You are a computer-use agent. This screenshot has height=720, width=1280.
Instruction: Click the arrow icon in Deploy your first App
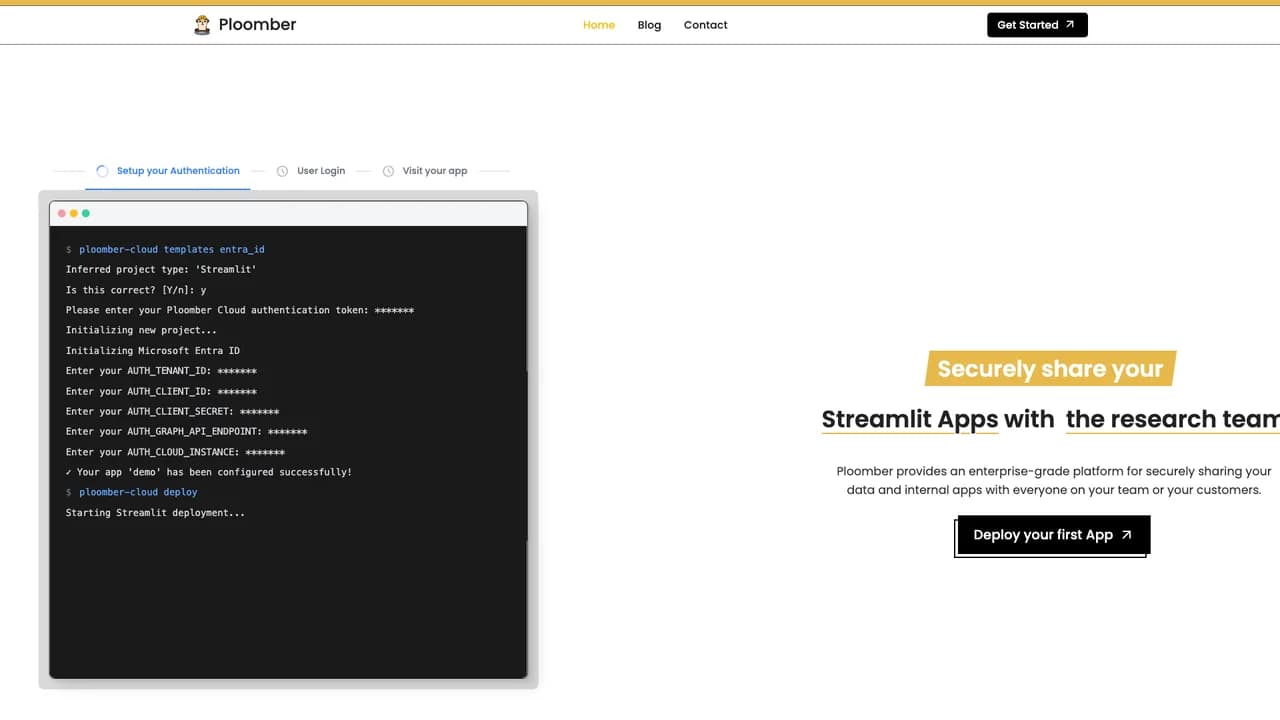tap(1126, 535)
